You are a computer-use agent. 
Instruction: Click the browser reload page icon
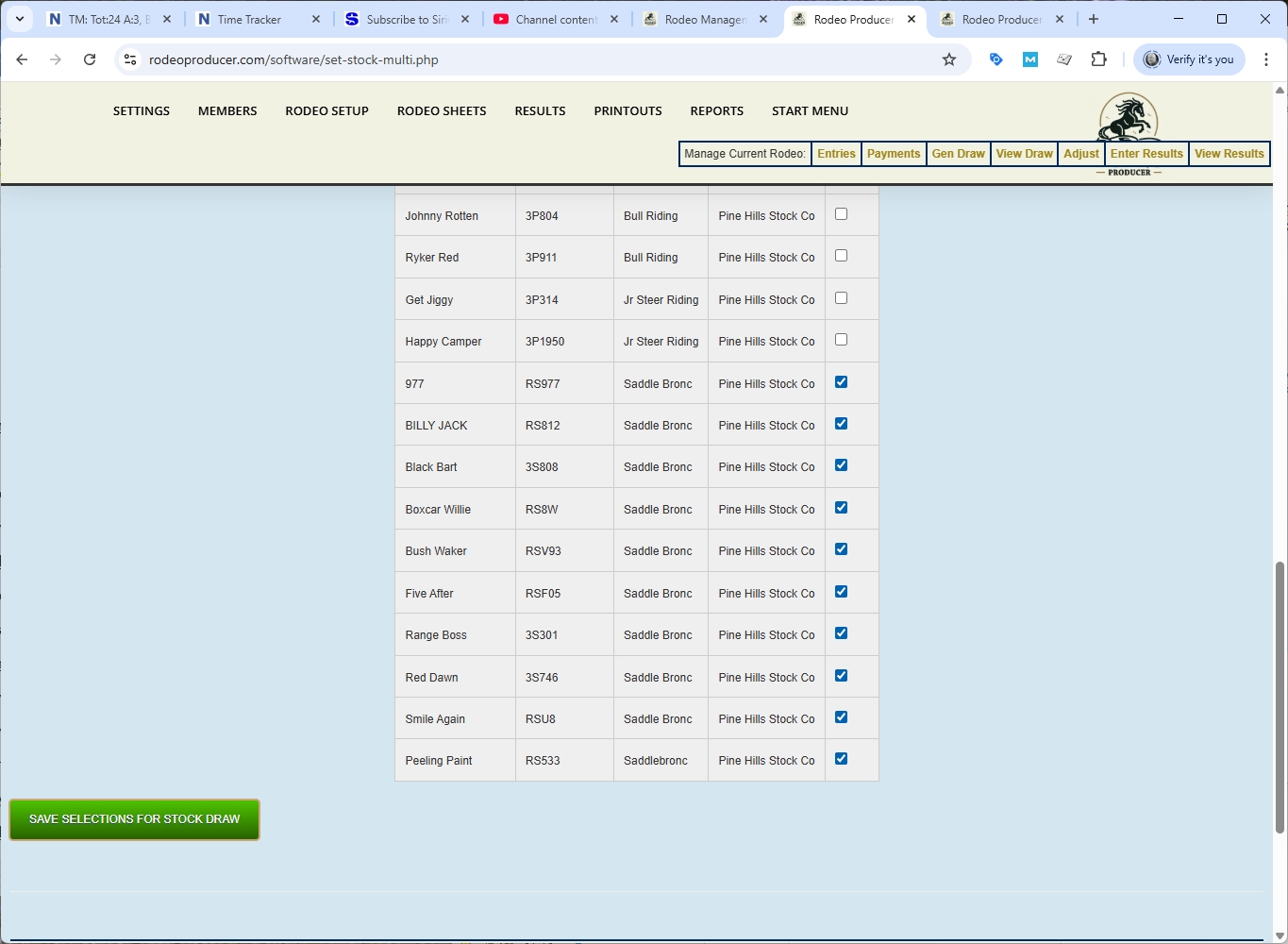pyautogui.click(x=90, y=59)
